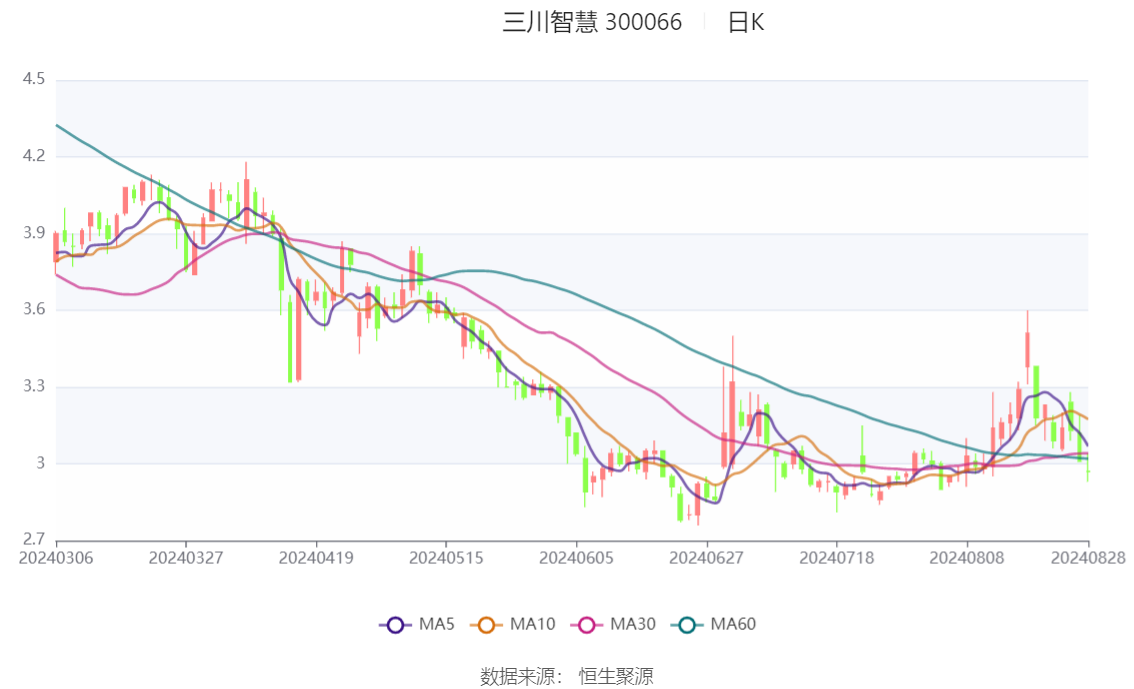Click the 20240828 x-axis date label

pos(1088,558)
